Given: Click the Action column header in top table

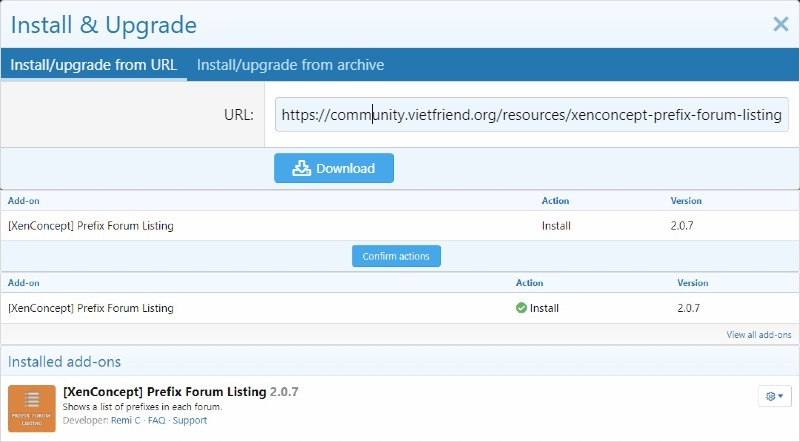Looking at the screenshot, I should 555,201.
